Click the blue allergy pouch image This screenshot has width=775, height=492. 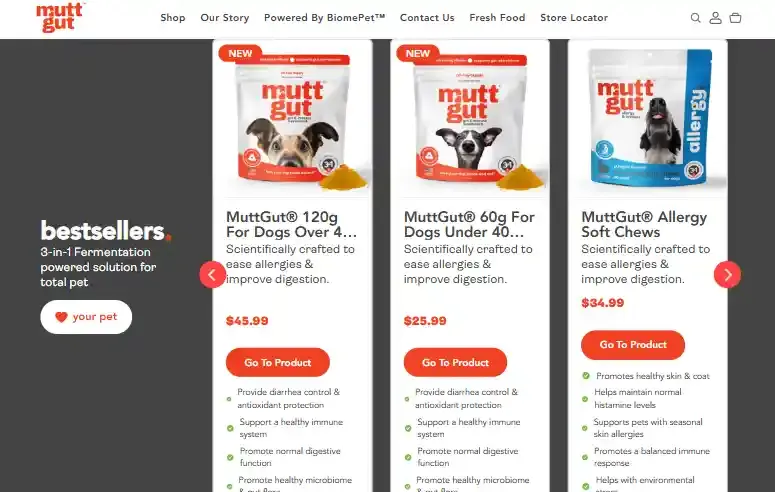click(x=651, y=118)
